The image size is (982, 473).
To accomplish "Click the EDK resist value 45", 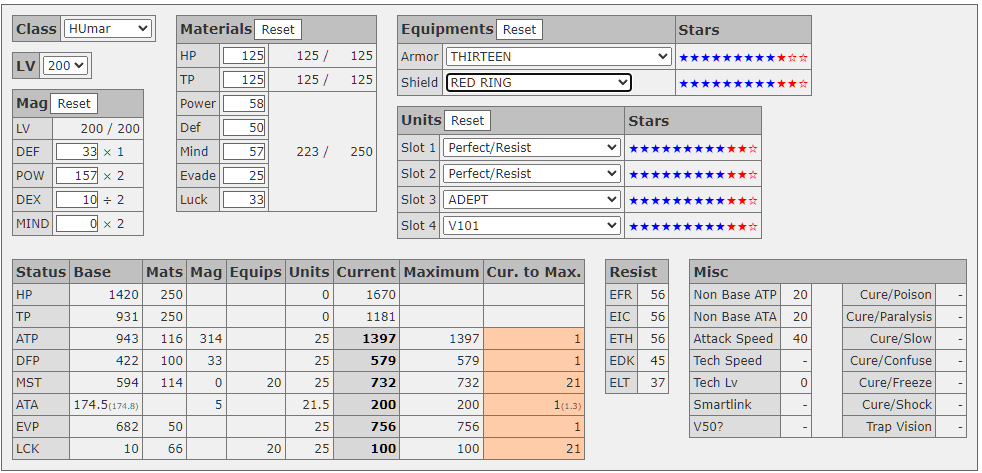I will point(657,361).
